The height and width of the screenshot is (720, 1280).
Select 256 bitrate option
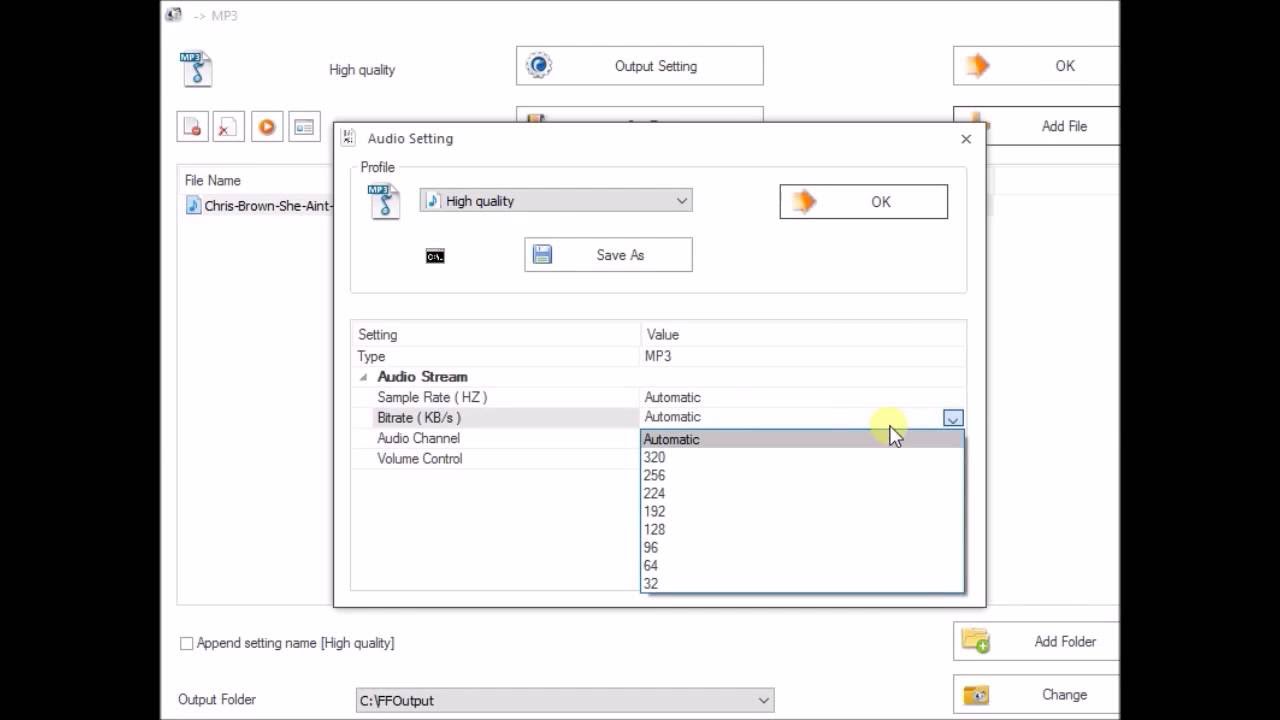(802, 475)
